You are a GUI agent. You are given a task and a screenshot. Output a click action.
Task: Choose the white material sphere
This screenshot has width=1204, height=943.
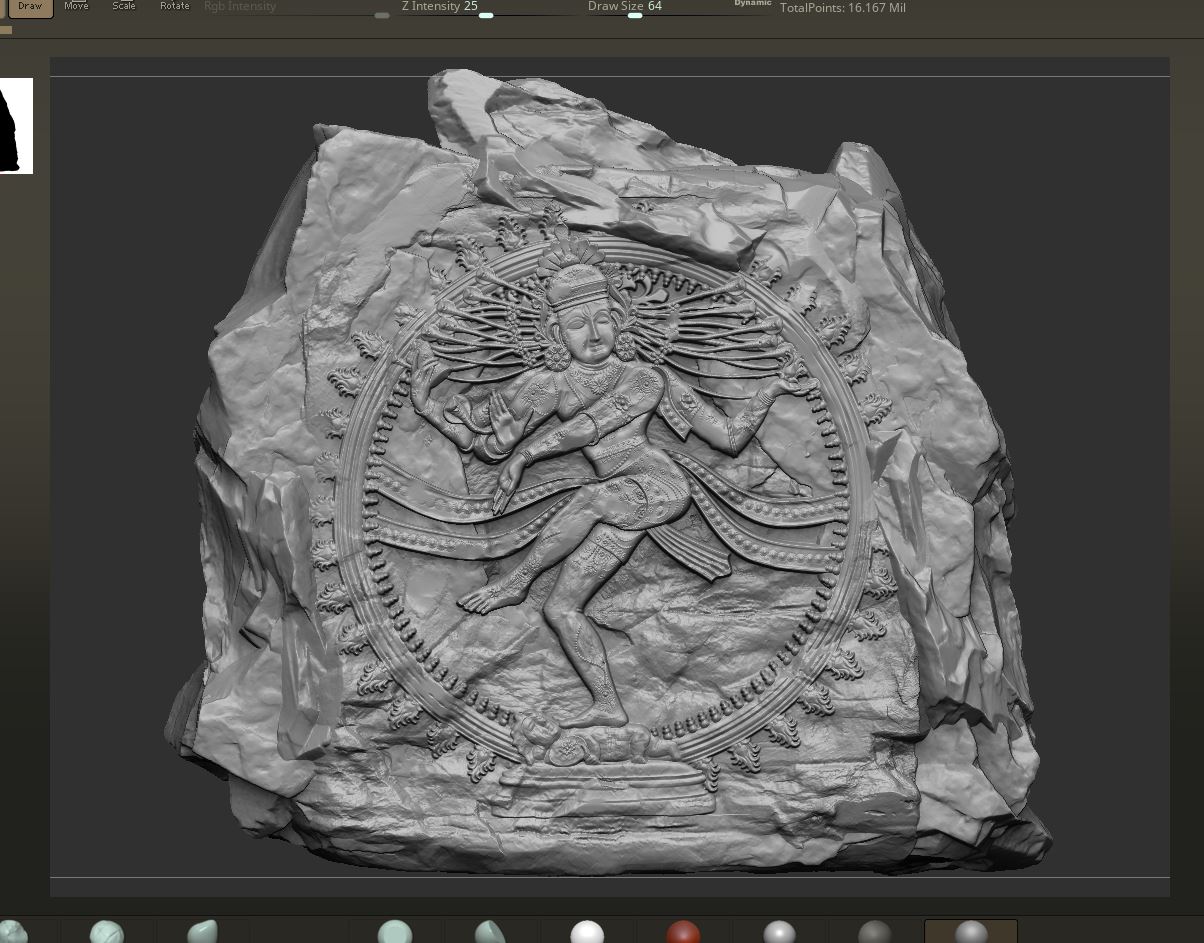point(587,932)
